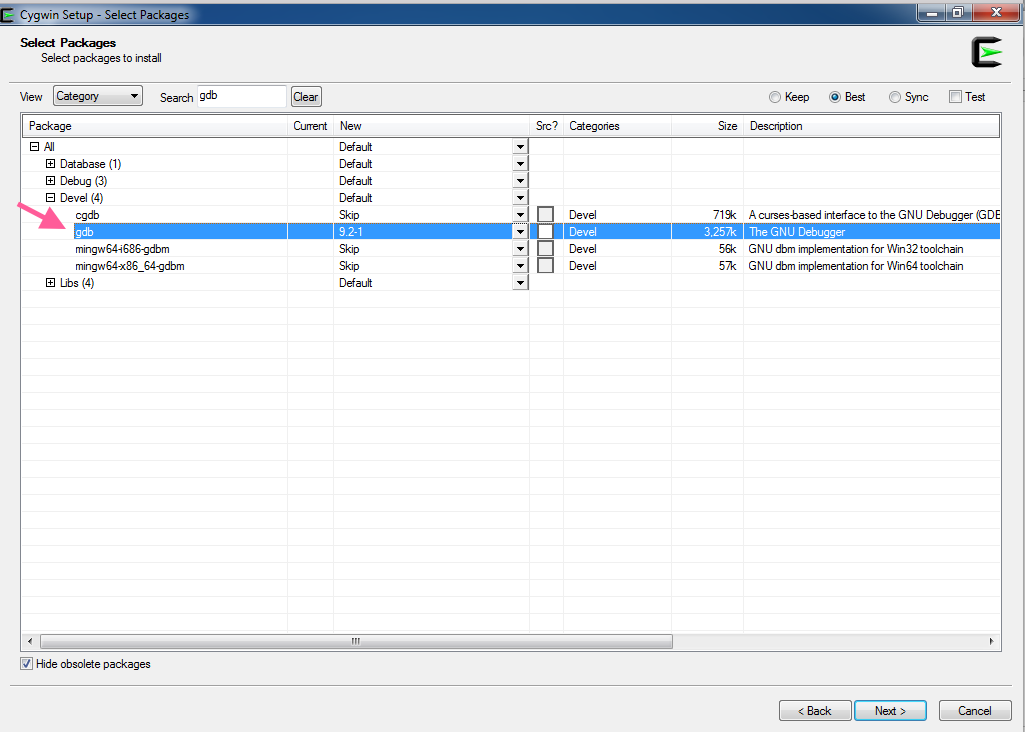Viewport: 1025px width, 732px height.
Task: Open version dropdown for Debug row
Action: (x=520, y=180)
